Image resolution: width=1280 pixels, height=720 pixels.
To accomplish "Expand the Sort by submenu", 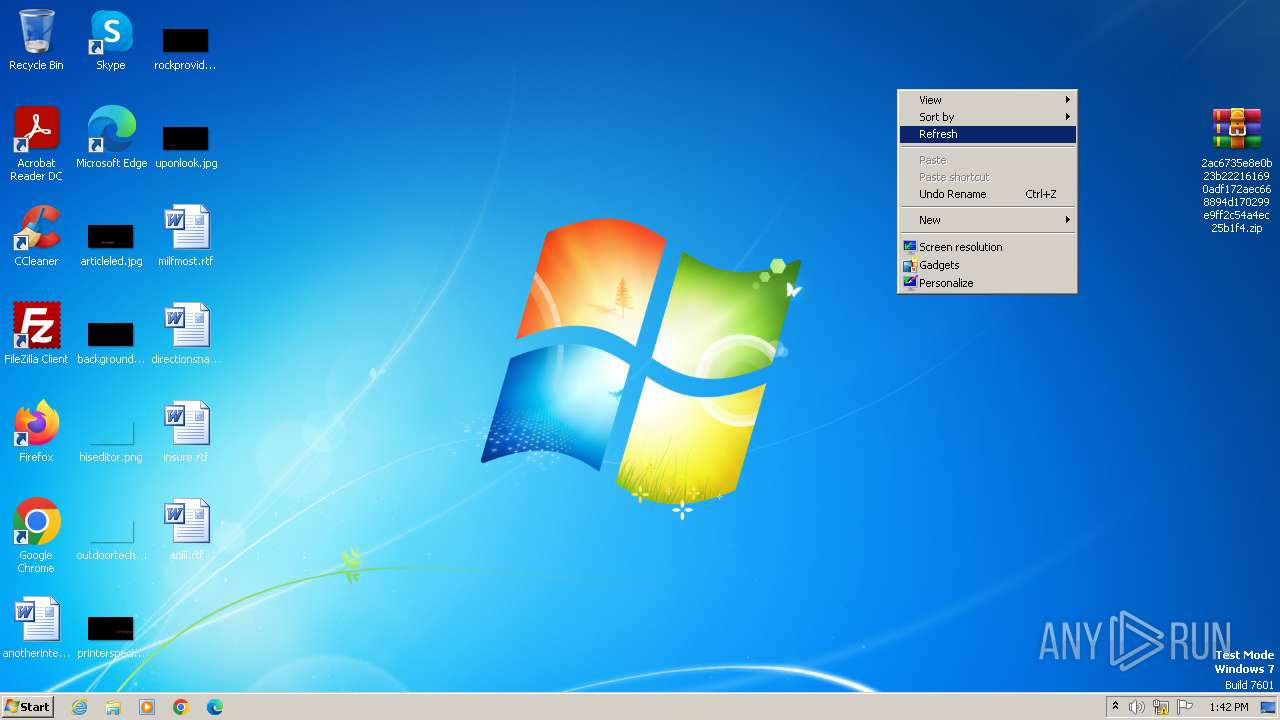I will pyautogui.click(x=987, y=117).
